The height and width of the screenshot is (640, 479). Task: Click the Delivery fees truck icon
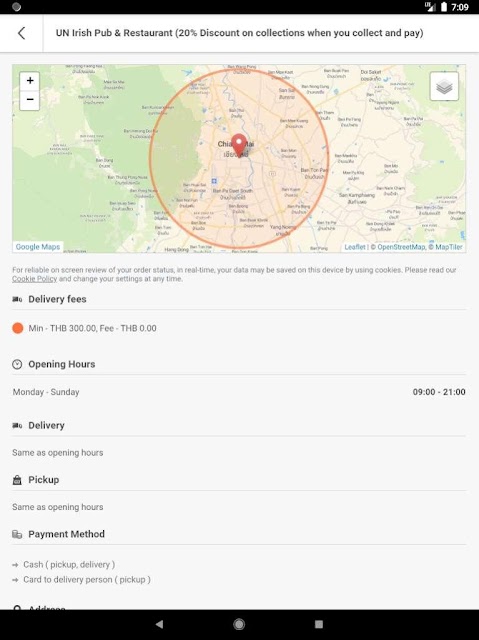tap(17, 299)
